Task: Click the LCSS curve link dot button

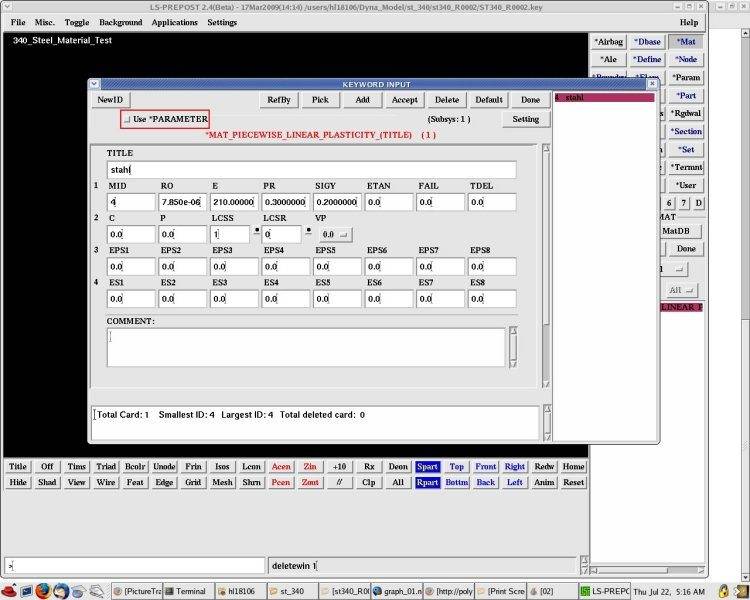Action: (257, 231)
